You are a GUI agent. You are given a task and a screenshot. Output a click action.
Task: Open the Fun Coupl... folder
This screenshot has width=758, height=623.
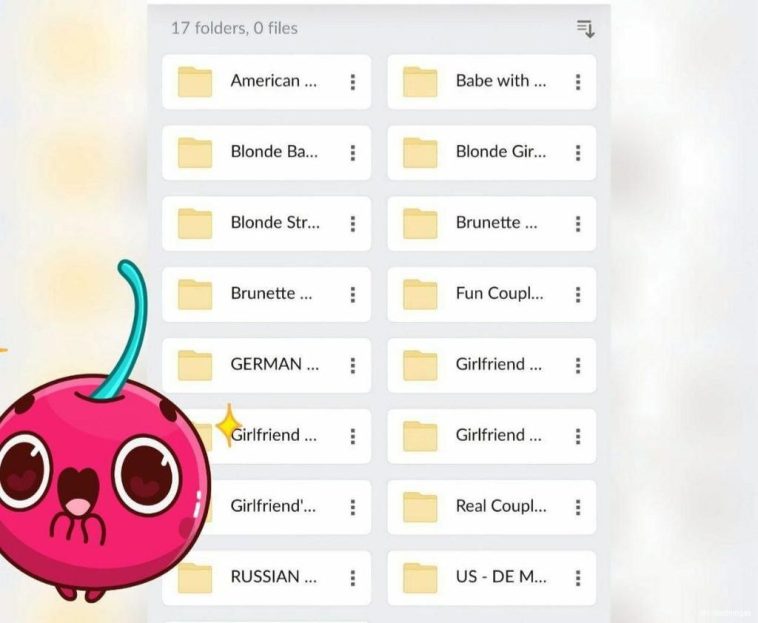[x=499, y=294]
